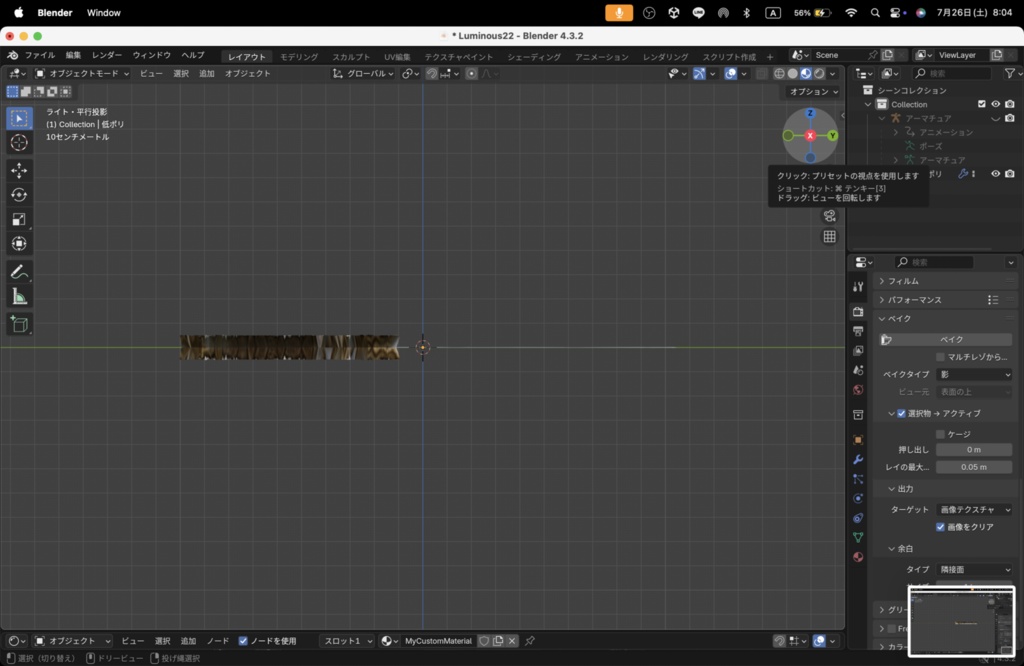Viewport: 1024px width, 666px height.
Task: Click the レイの最大 0.05 m field
Action: (x=974, y=467)
